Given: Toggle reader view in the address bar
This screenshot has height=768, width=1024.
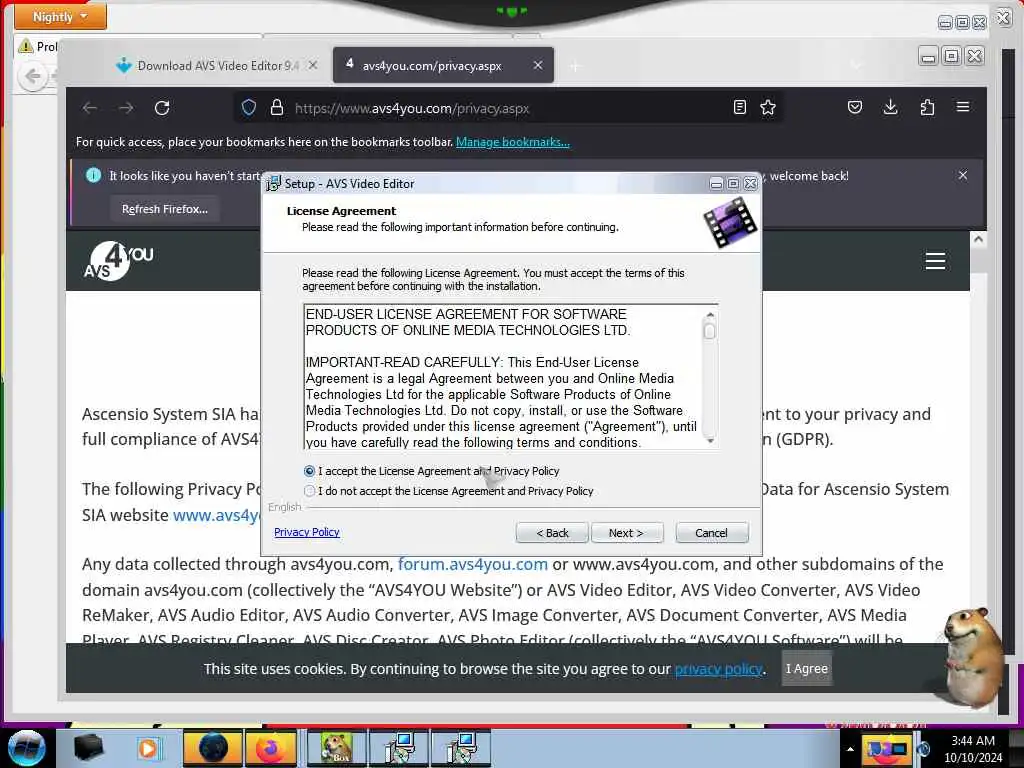Looking at the screenshot, I should (x=739, y=107).
